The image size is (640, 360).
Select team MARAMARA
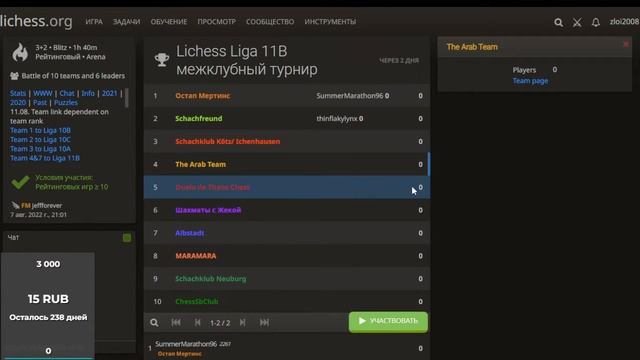tap(287, 256)
